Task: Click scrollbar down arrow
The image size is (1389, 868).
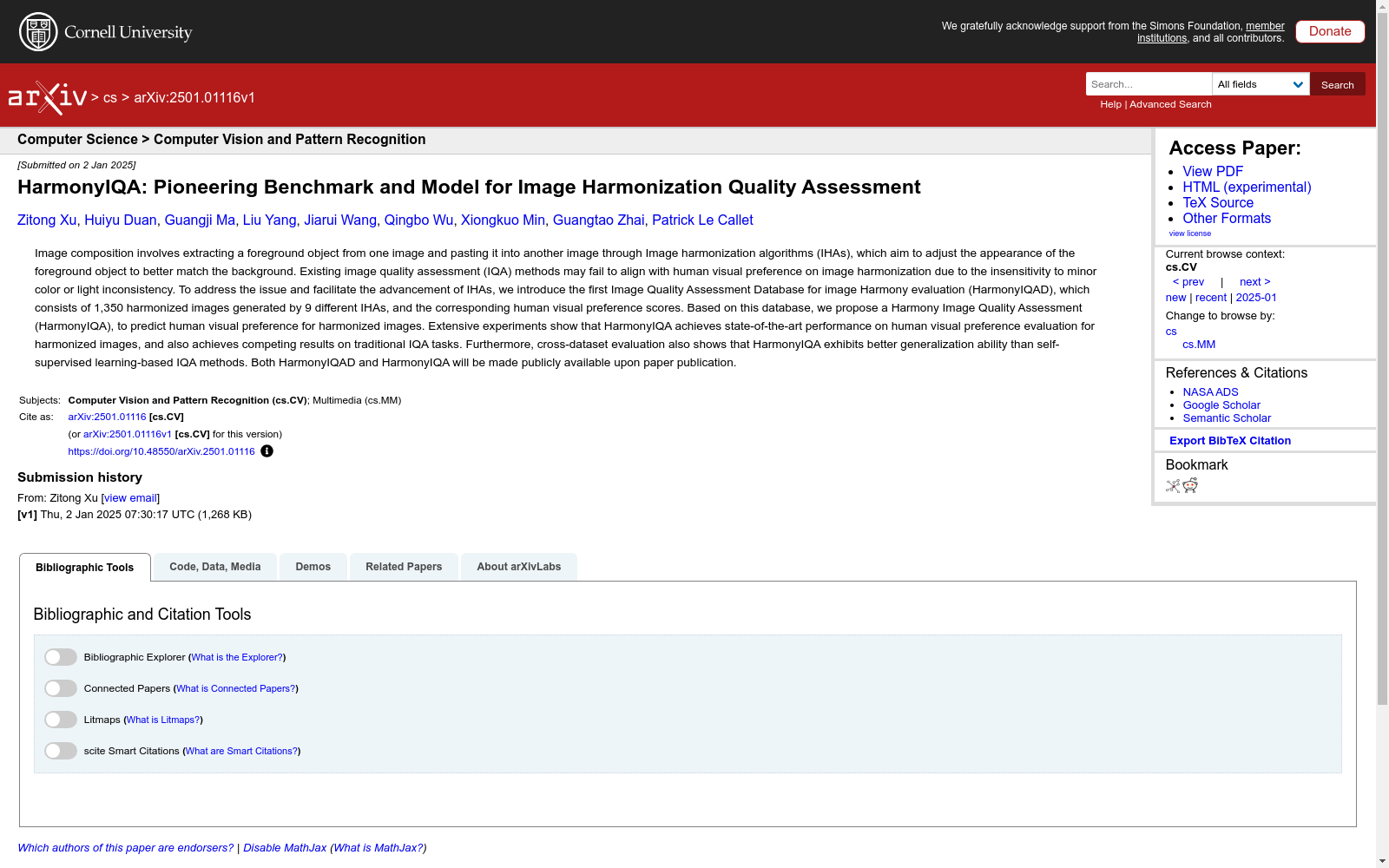Action: tap(1382, 862)
